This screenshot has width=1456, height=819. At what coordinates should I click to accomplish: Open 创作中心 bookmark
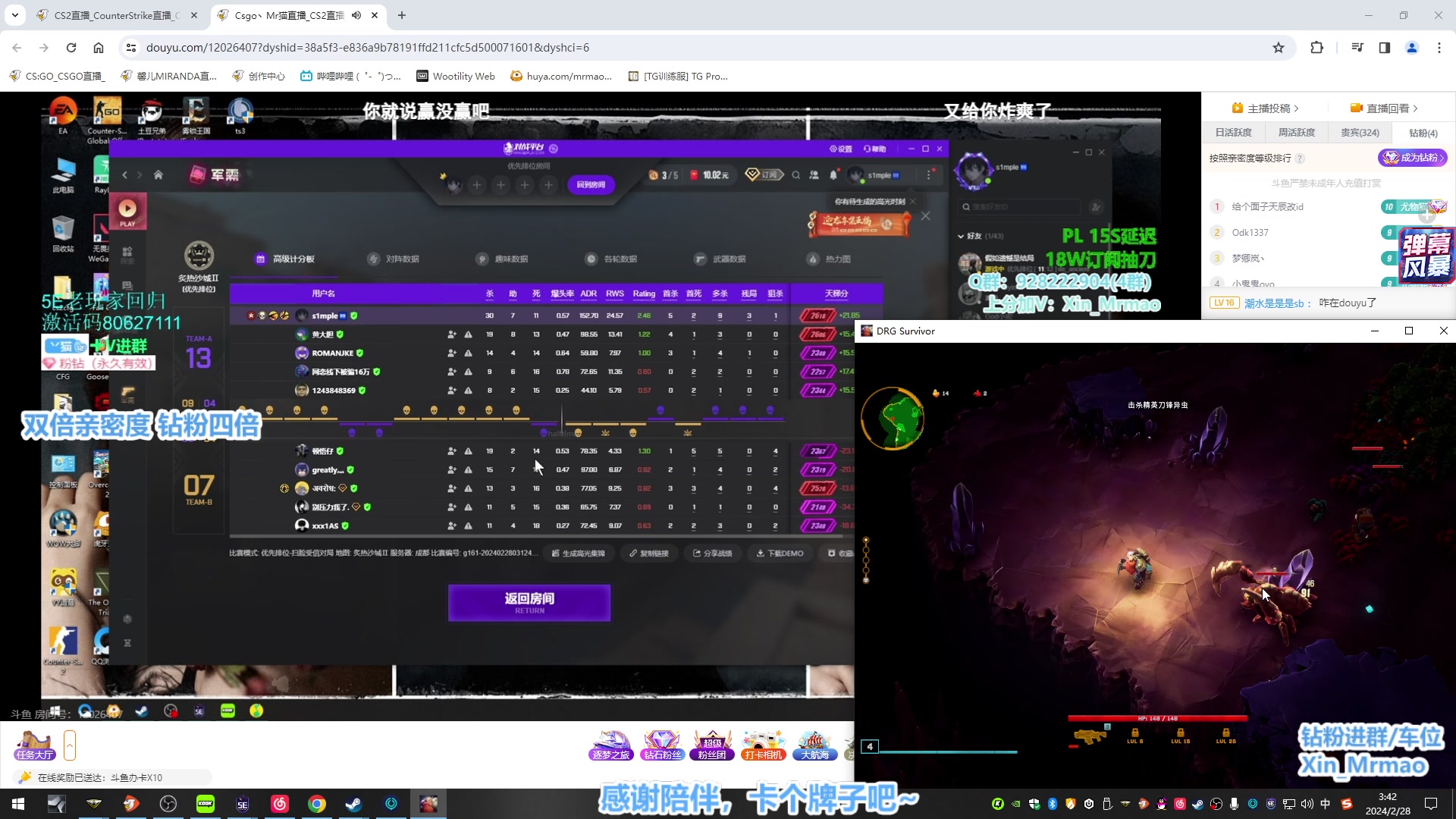[259, 76]
